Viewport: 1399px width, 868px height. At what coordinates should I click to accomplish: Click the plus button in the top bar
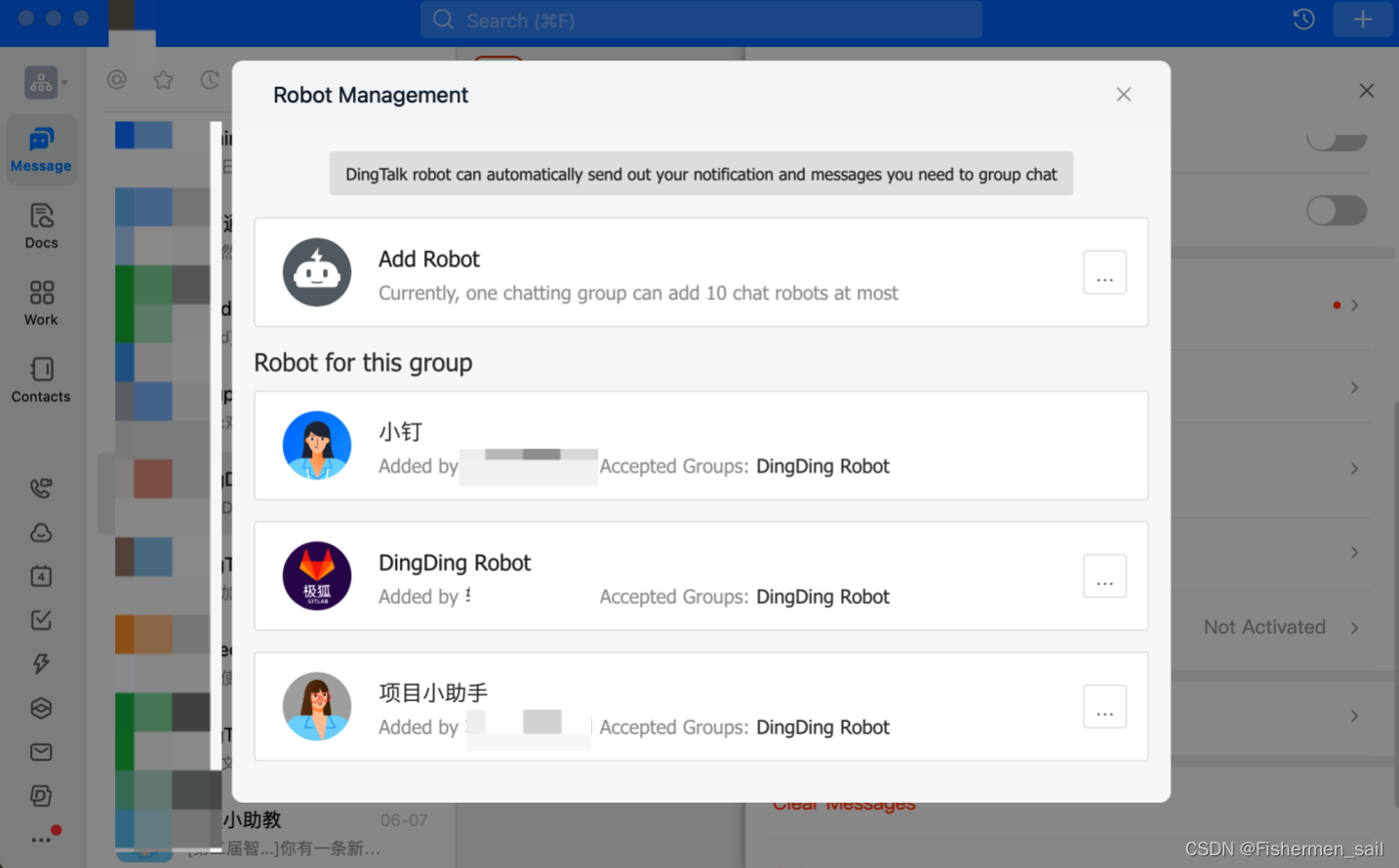[x=1363, y=20]
